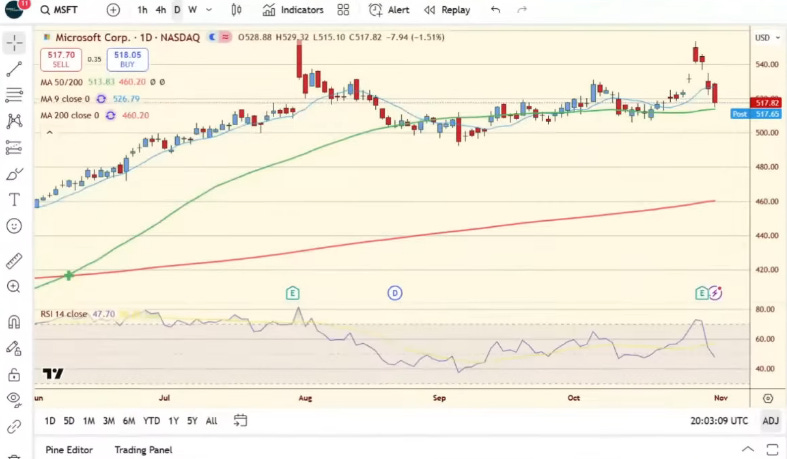Click the Post 517.65 price label
Screen dimensions: 787x459
tap(756, 114)
